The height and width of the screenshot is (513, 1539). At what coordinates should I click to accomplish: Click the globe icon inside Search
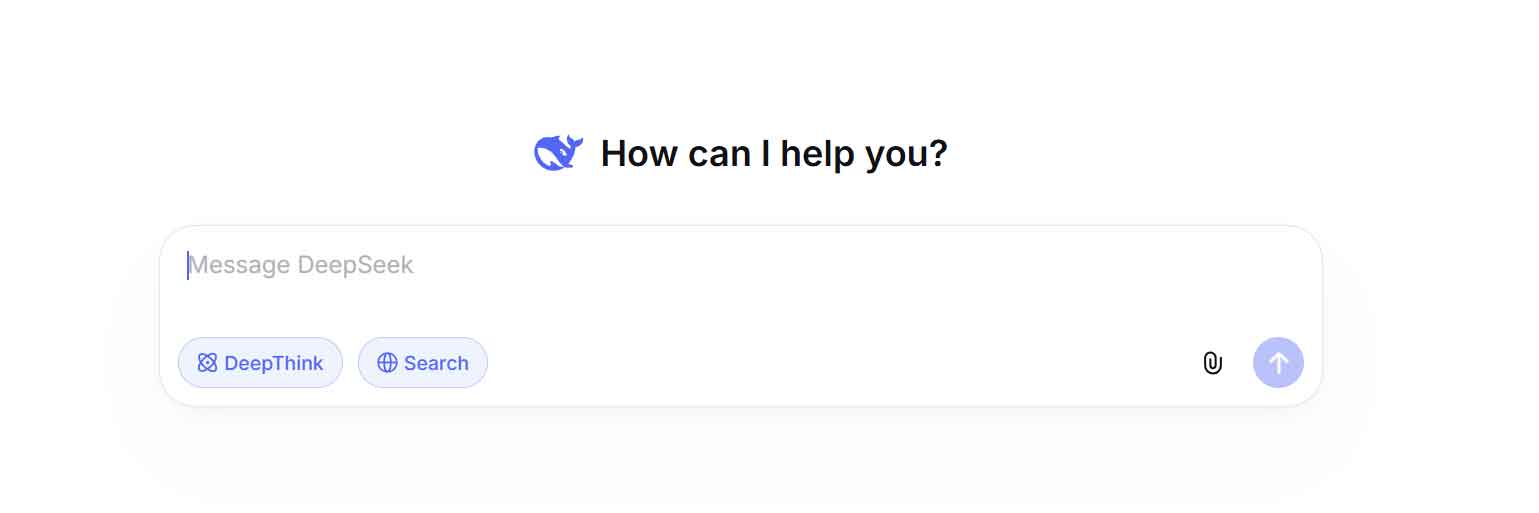(387, 363)
